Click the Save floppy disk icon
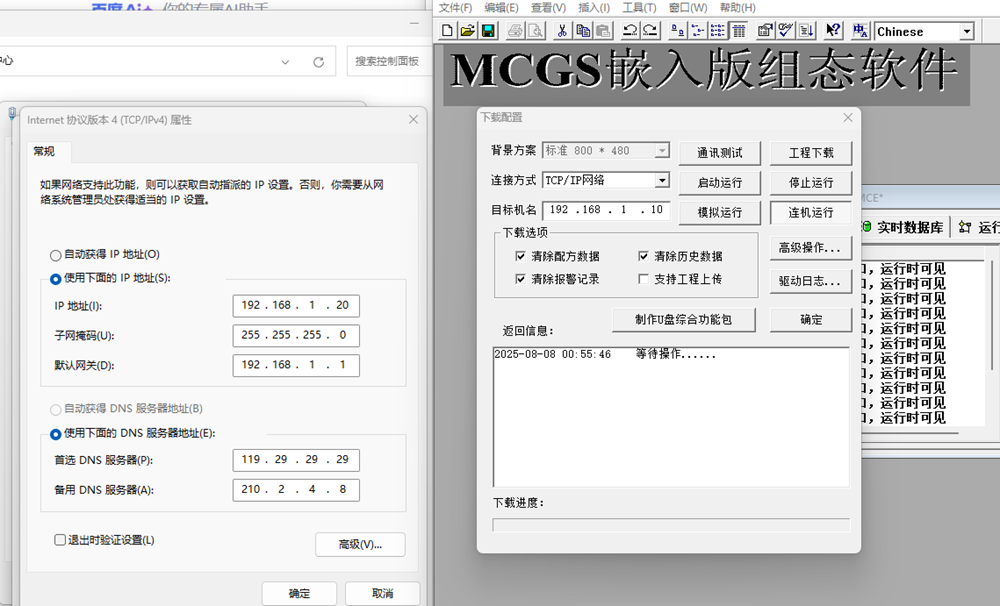The width and height of the screenshot is (1000, 606). tap(488, 31)
